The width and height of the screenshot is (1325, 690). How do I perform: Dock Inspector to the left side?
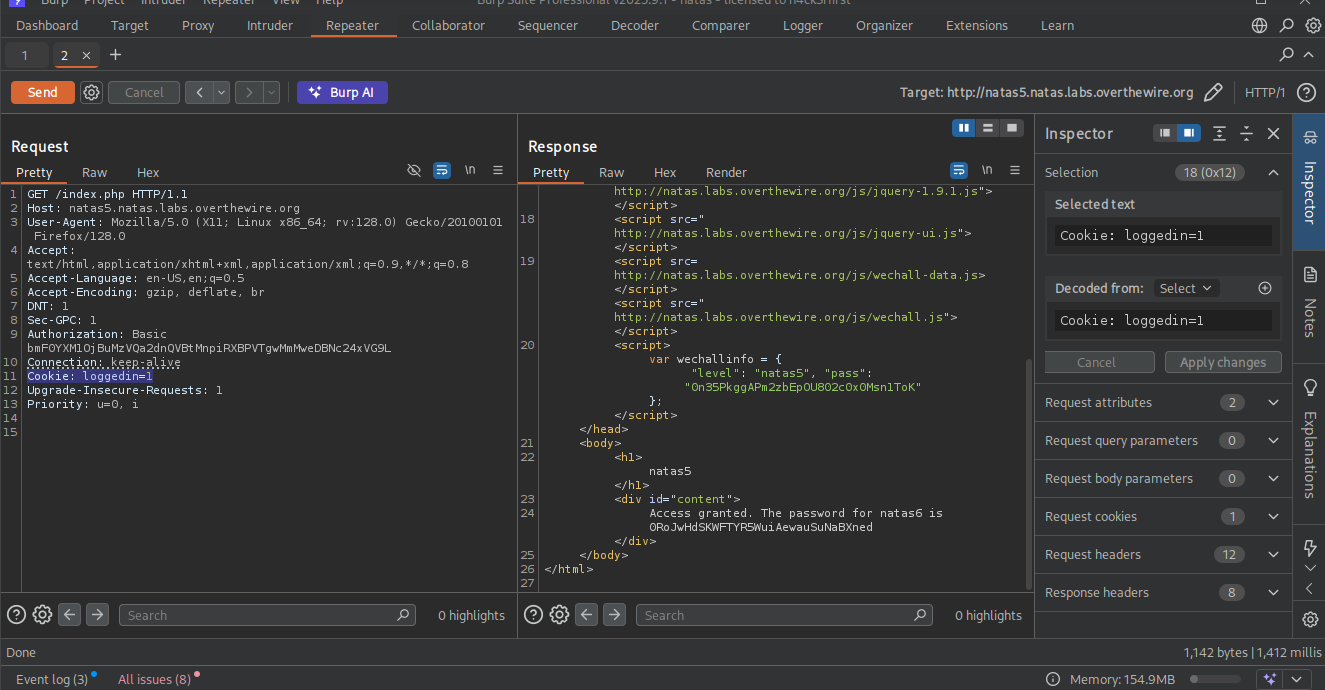(x=1165, y=133)
